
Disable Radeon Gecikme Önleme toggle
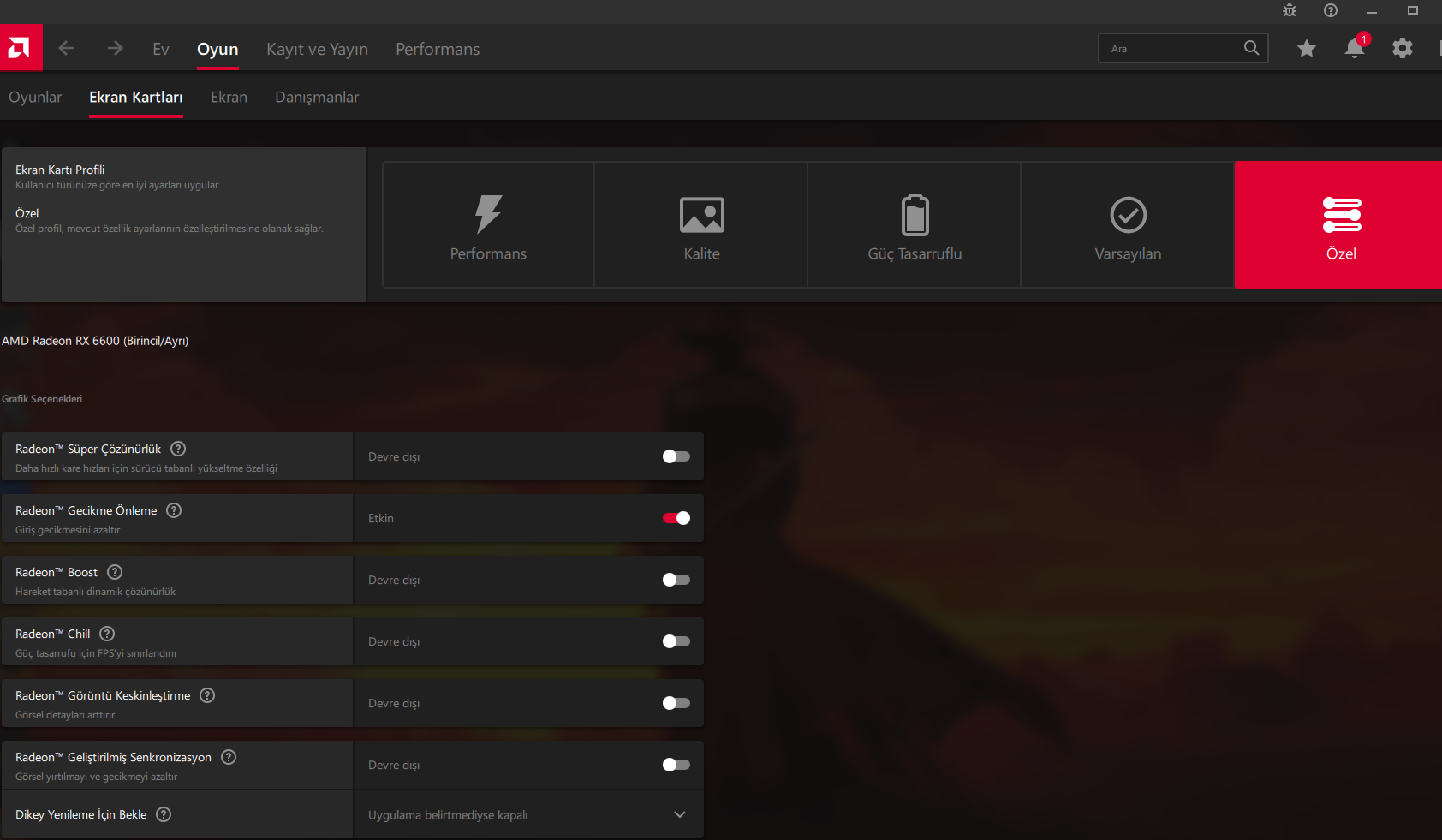click(676, 518)
